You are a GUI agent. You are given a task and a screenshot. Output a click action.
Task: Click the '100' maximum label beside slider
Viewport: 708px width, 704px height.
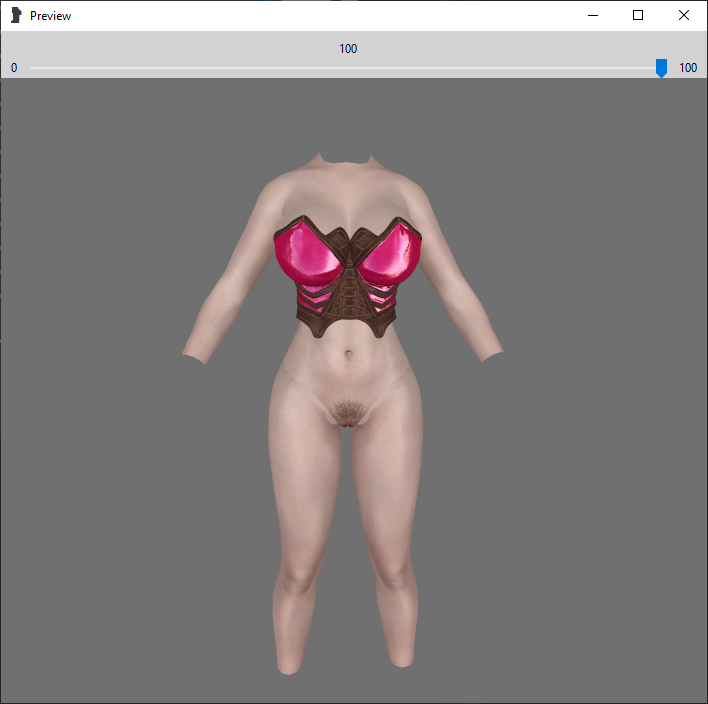click(x=688, y=68)
